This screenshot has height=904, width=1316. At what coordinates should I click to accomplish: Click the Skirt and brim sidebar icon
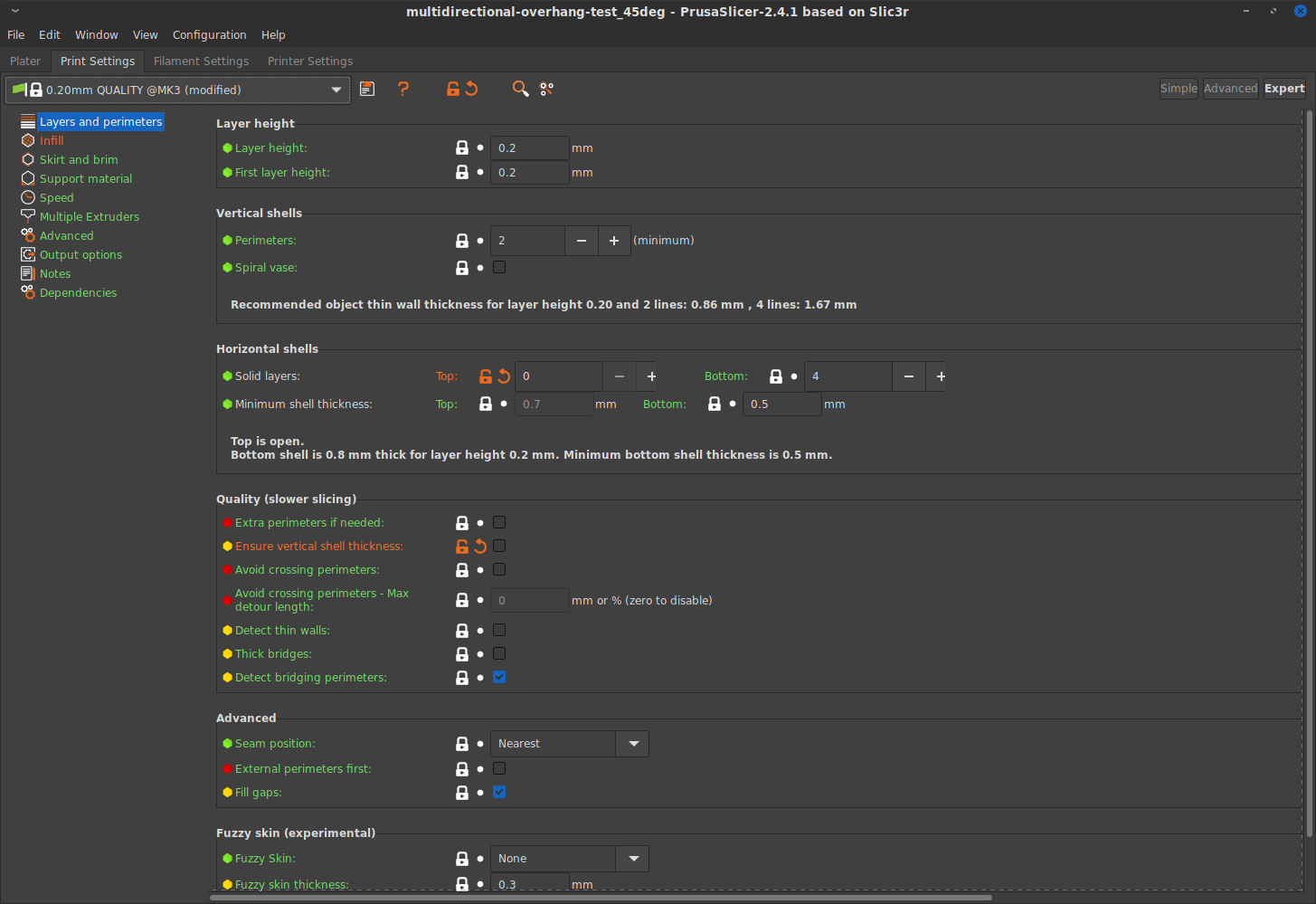tap(28, 159)
